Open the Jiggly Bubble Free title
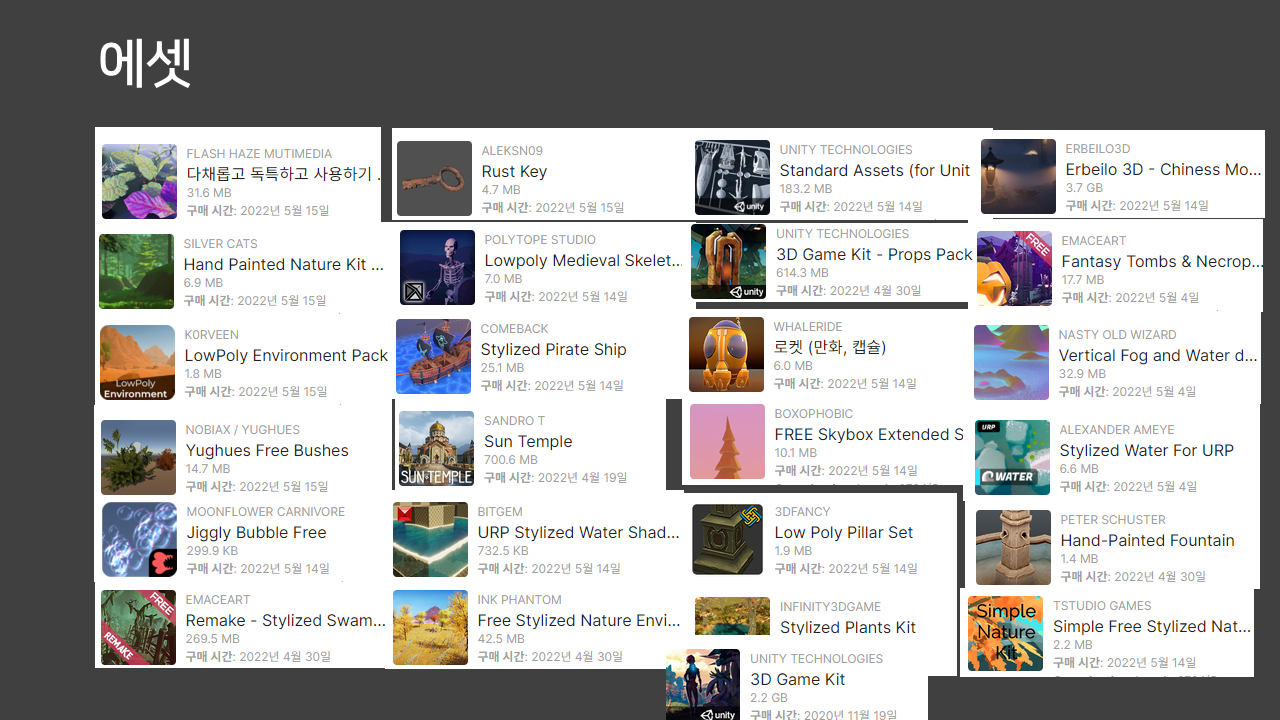The image size is (1280, 720). coord(256,533)
